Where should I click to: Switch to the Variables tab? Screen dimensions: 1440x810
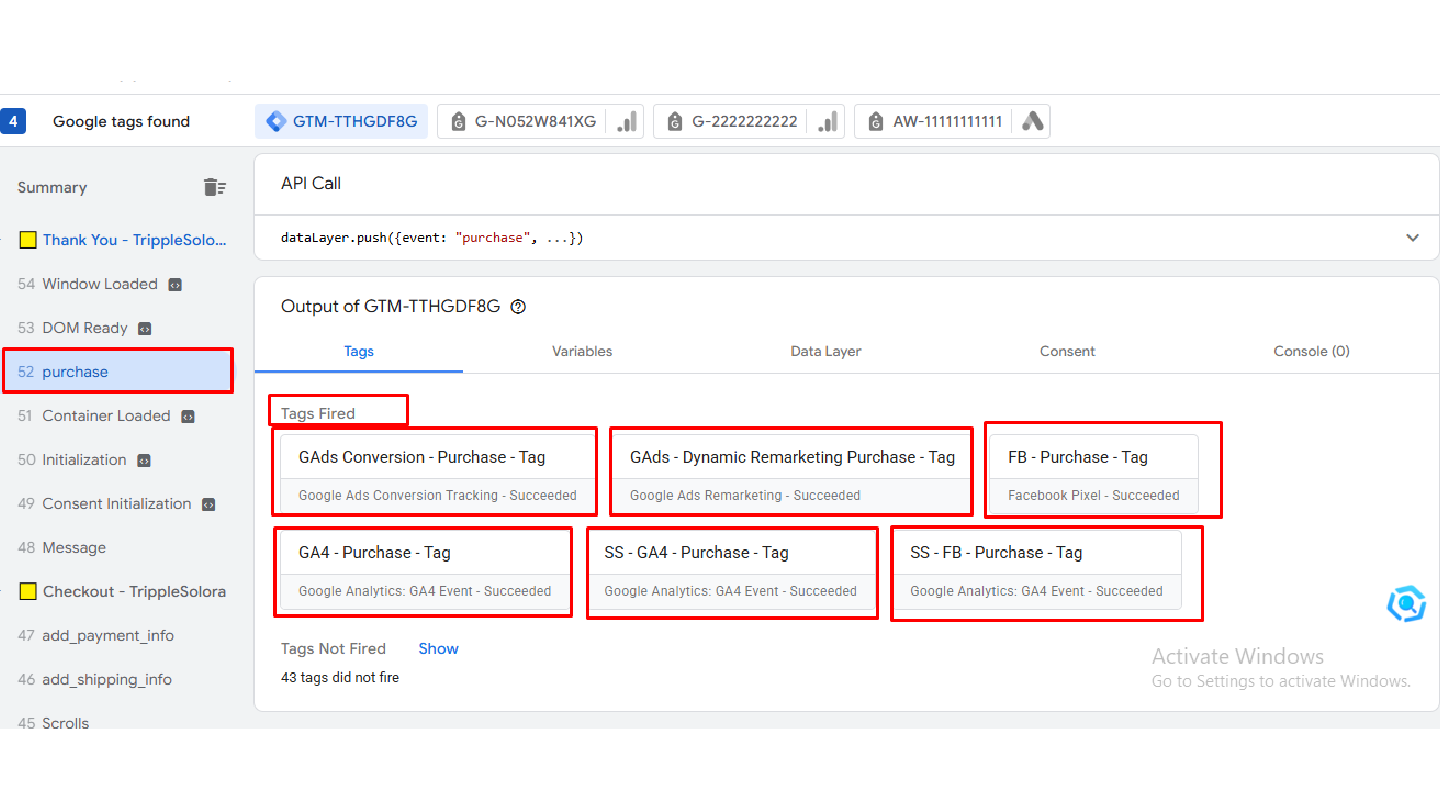[582, 351]
